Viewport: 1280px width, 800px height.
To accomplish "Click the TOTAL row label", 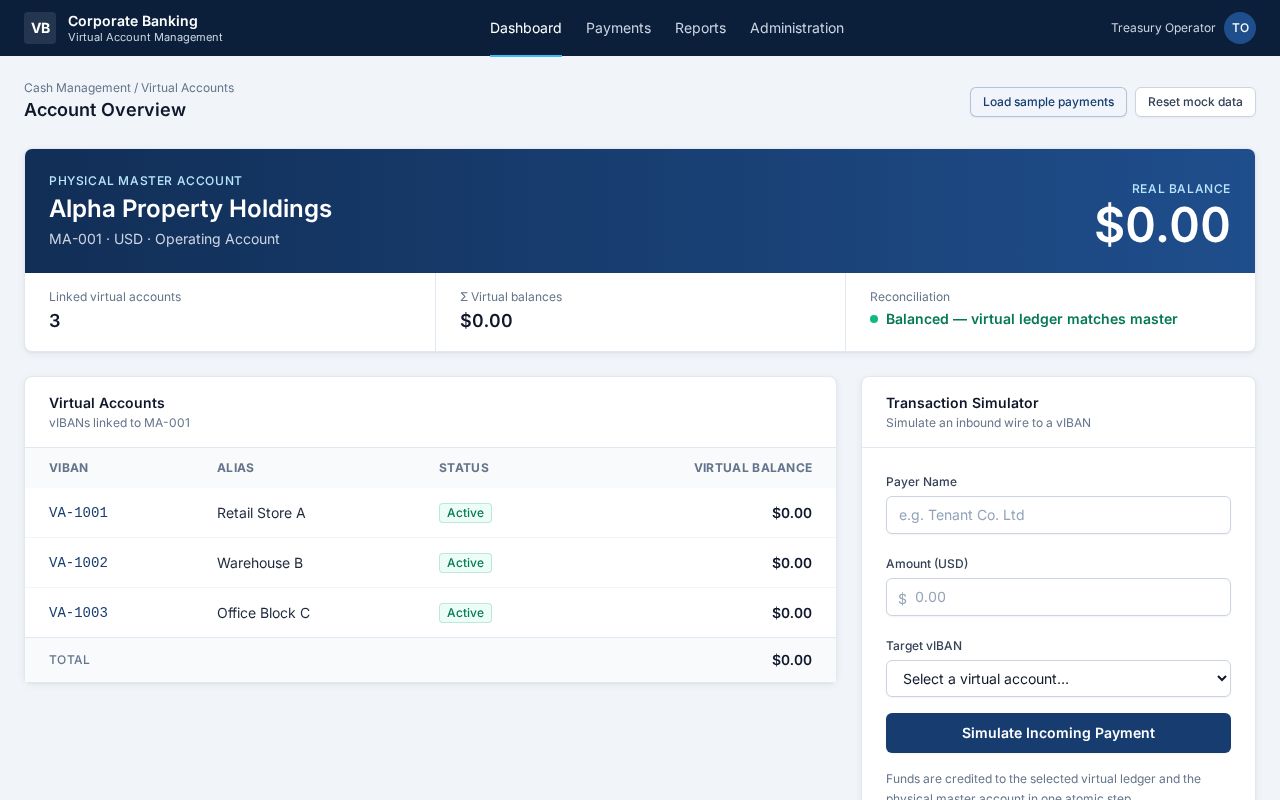I will coord(69,660).
